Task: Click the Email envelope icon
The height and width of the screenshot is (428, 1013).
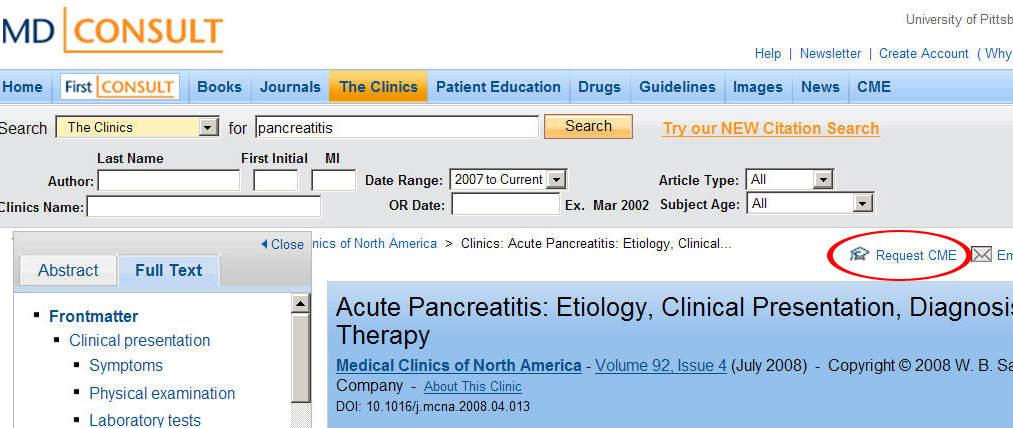Action: click(981, 255)
